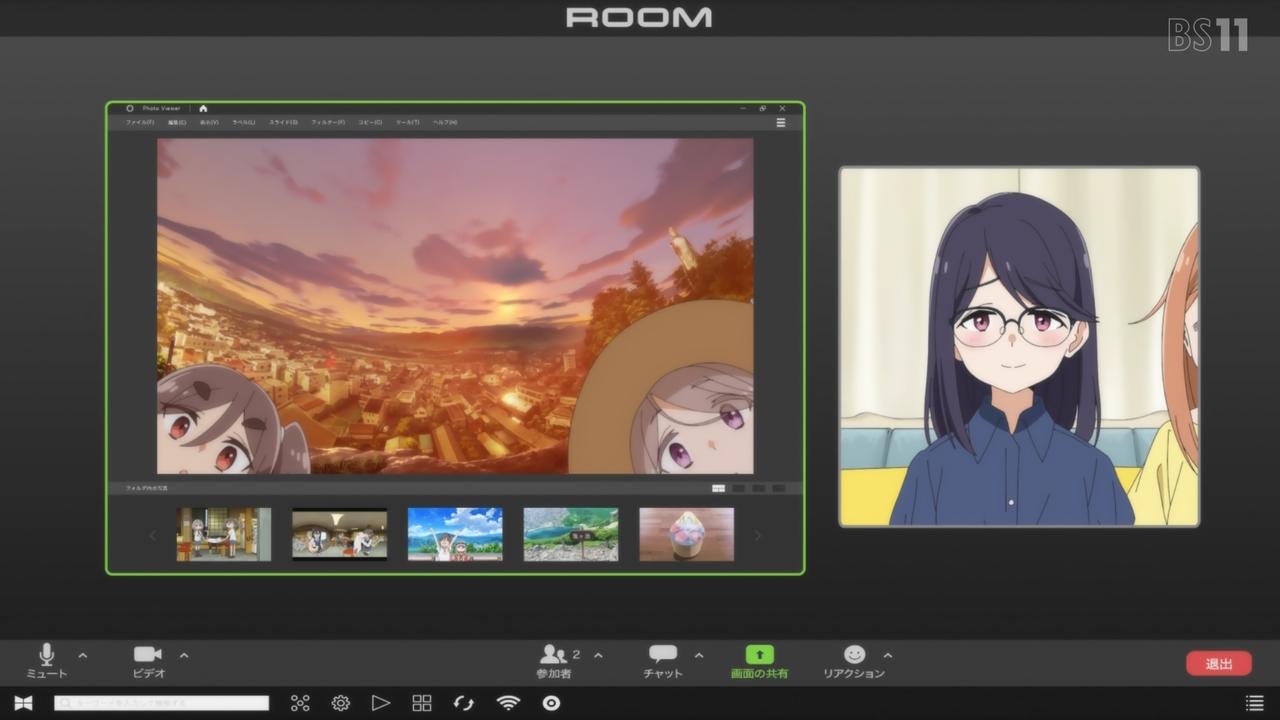
Task: Click the taskbar sync arrows icon
Action: [463, 703]
